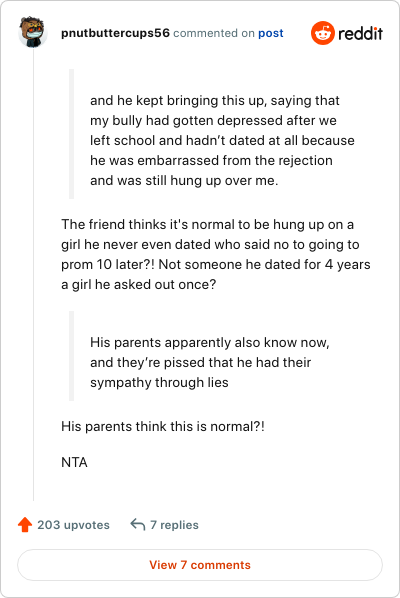This screenshot has width=400, height=598.
Task: Click the grey quote bar beside first quote
Action: pos(71,134)
